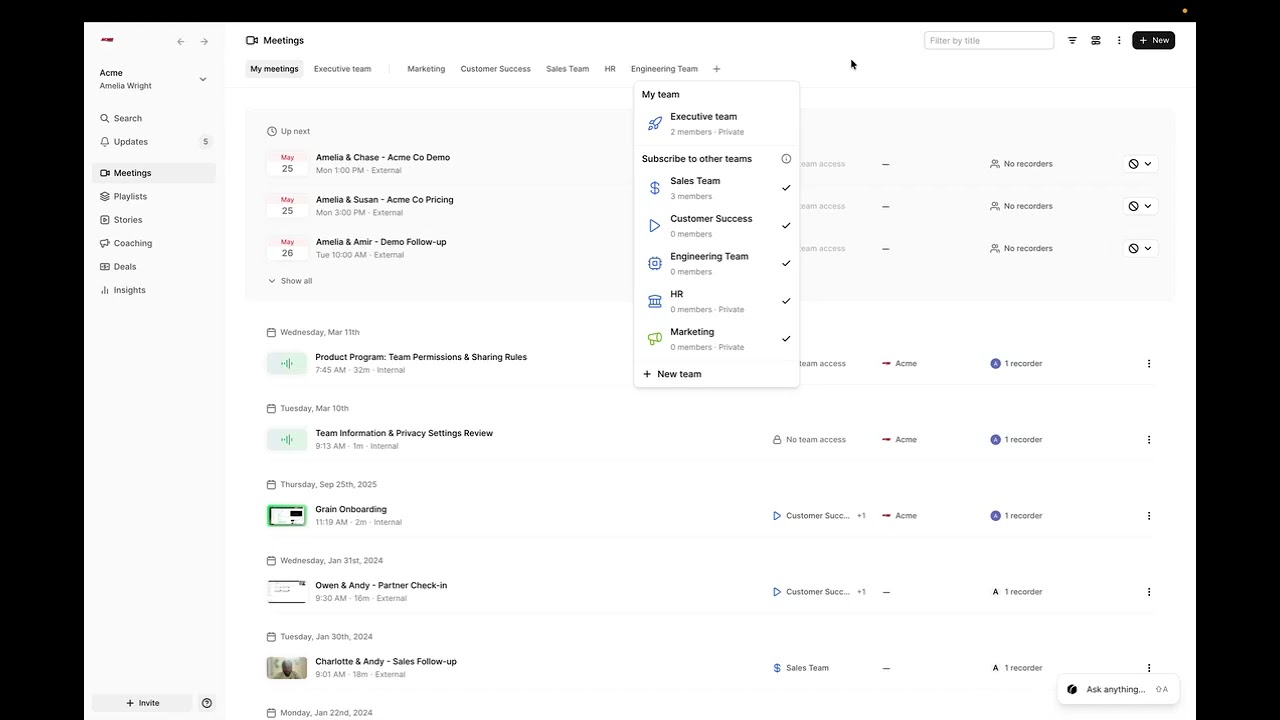This screenshot has height=720, width=1280.
Task: Click the help question mark icon
Action: coord(207,703)
